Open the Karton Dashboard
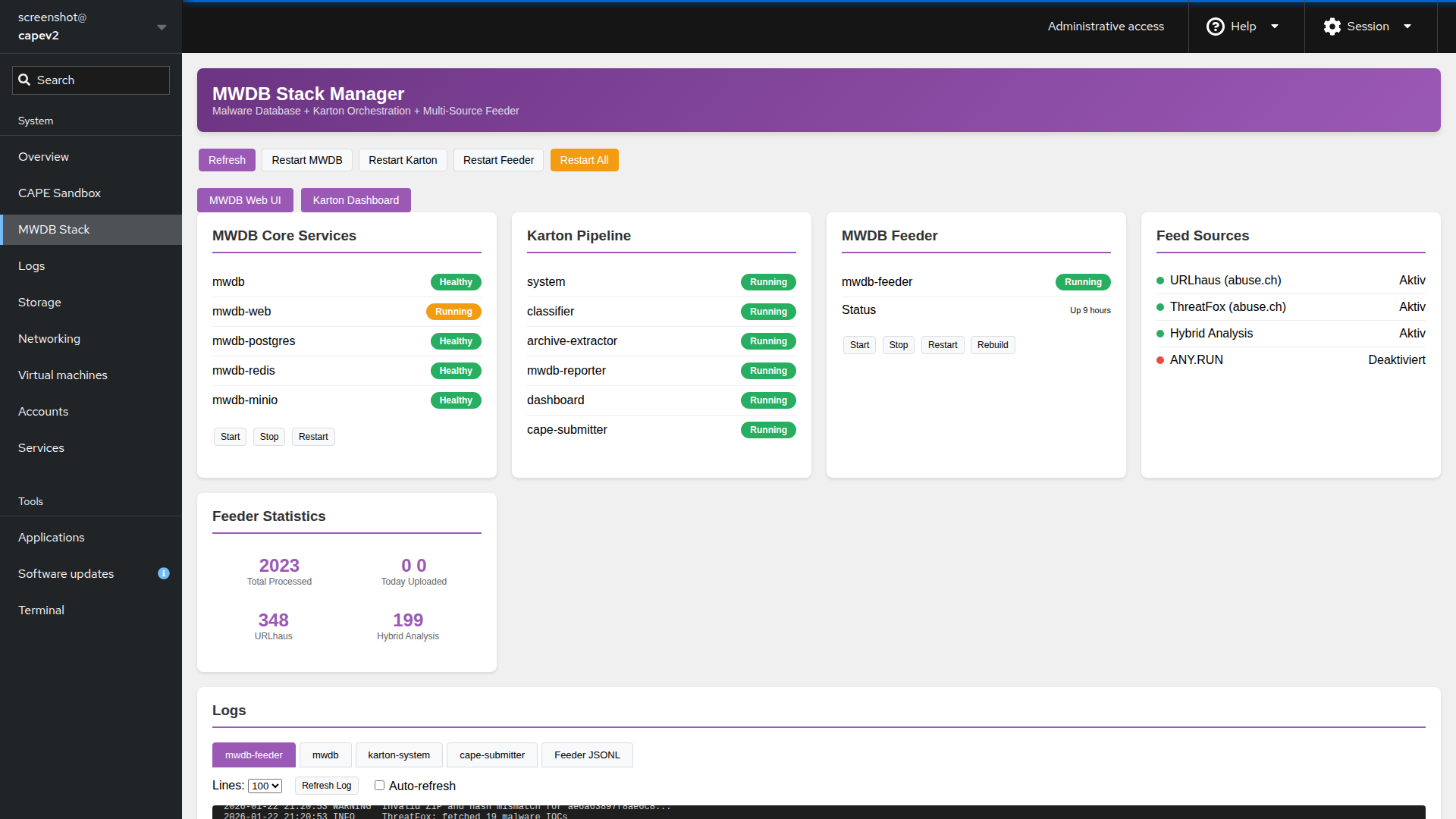The image size is (1456, 819). [355, 199]
